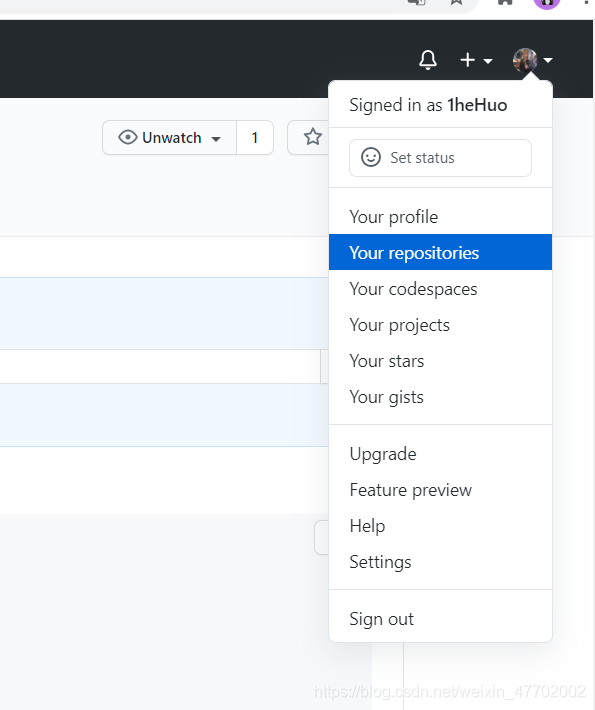Open Feature preview
Image resolution: width=595 pixels, height=710 pixels.
tap(440, 489)
